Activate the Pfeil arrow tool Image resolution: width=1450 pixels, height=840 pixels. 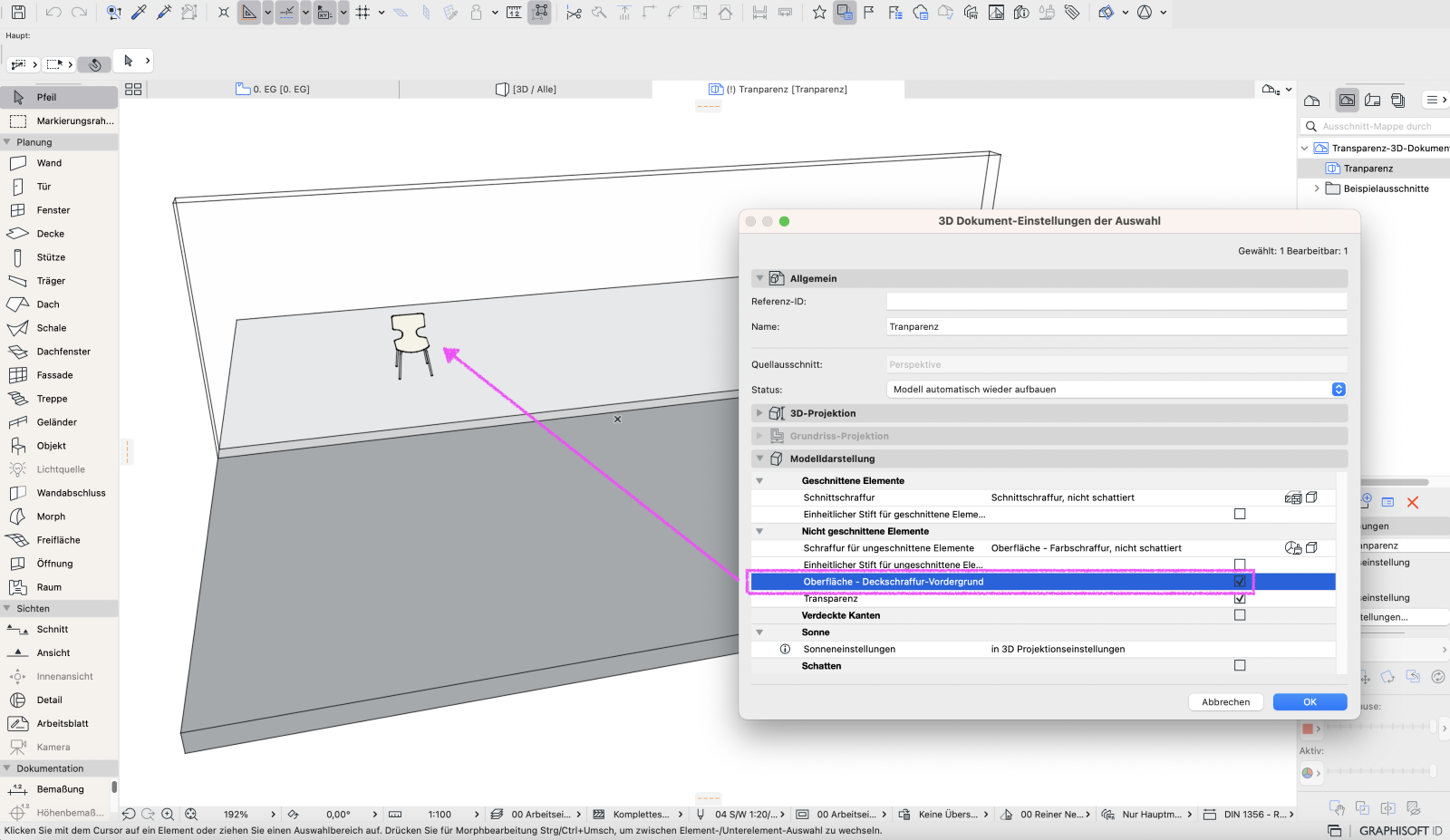(59, 97)
